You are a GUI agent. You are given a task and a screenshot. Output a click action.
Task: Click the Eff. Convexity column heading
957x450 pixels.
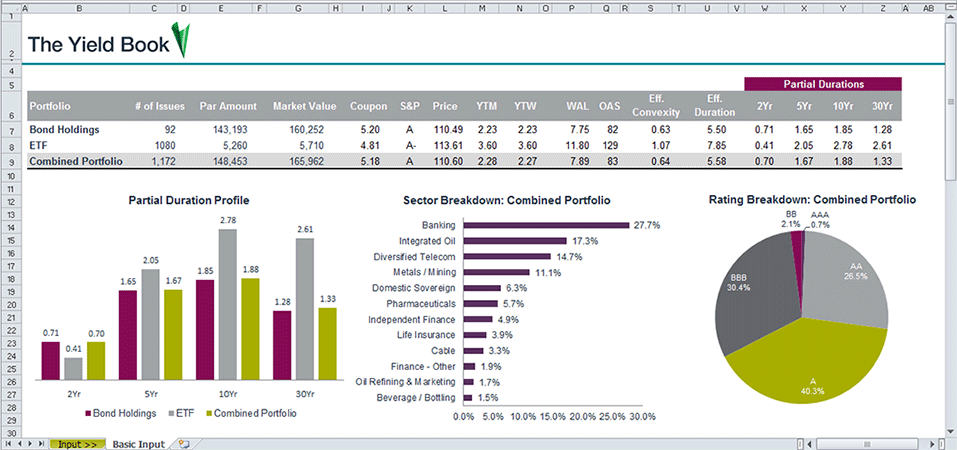(x=656, y=105)
